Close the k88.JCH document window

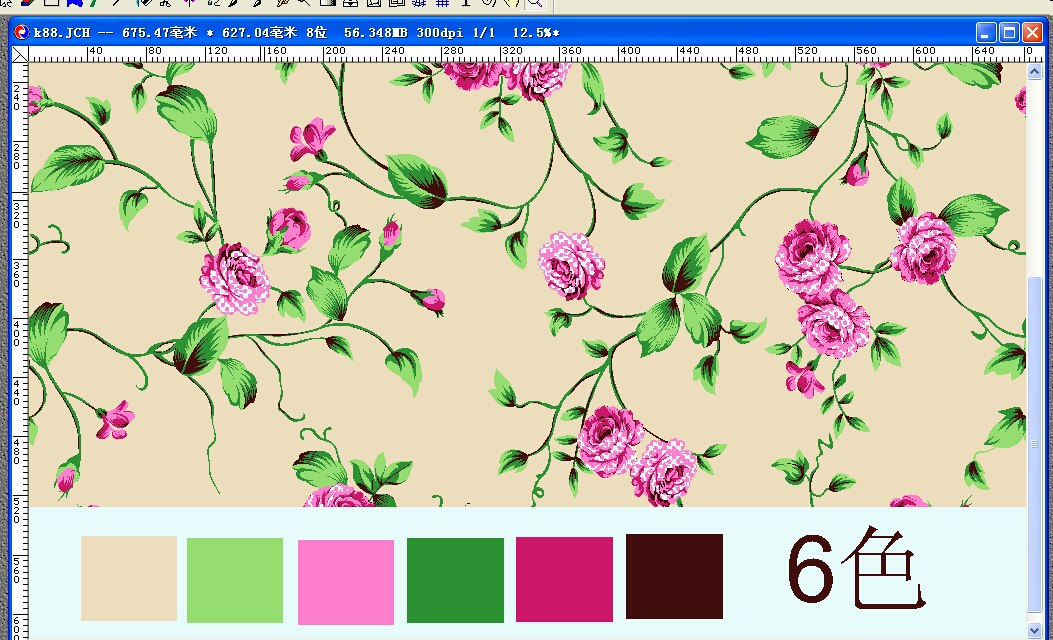click(1032, 33)
